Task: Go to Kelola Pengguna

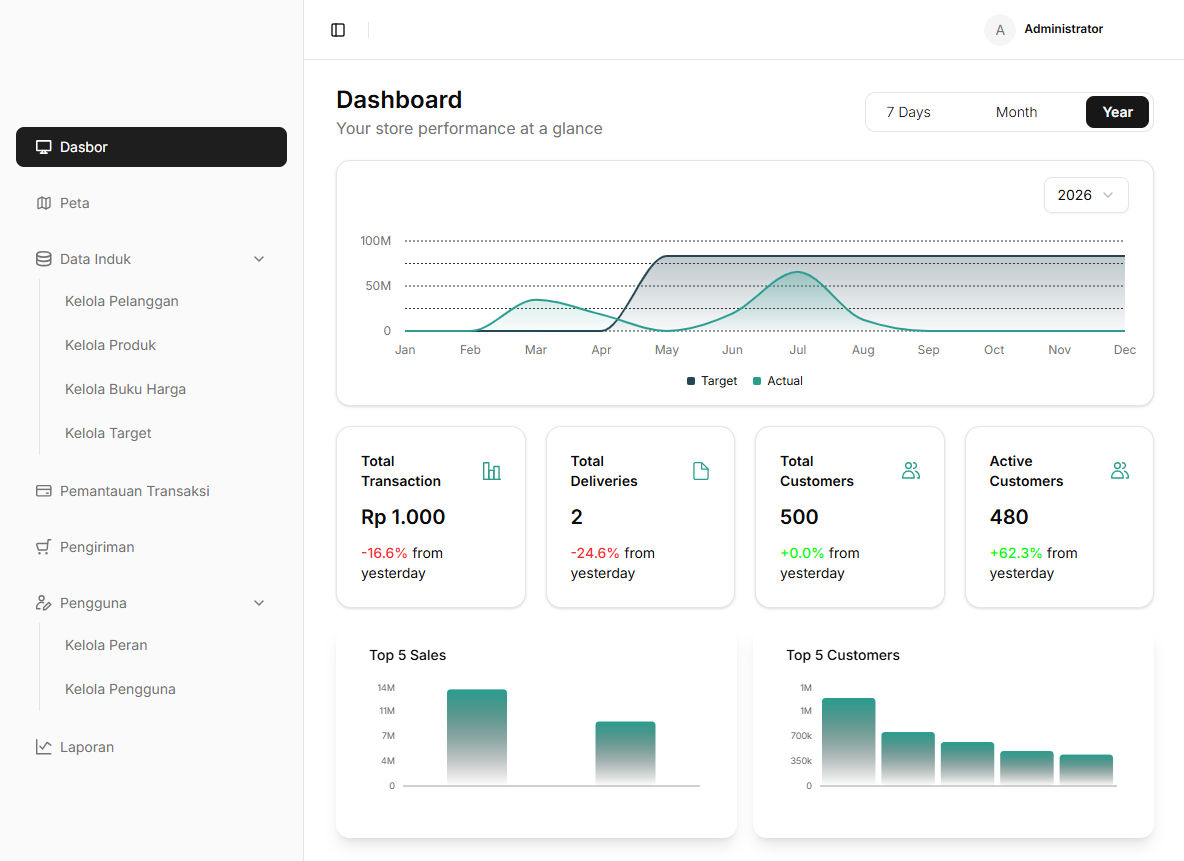Action: [120, 689]
